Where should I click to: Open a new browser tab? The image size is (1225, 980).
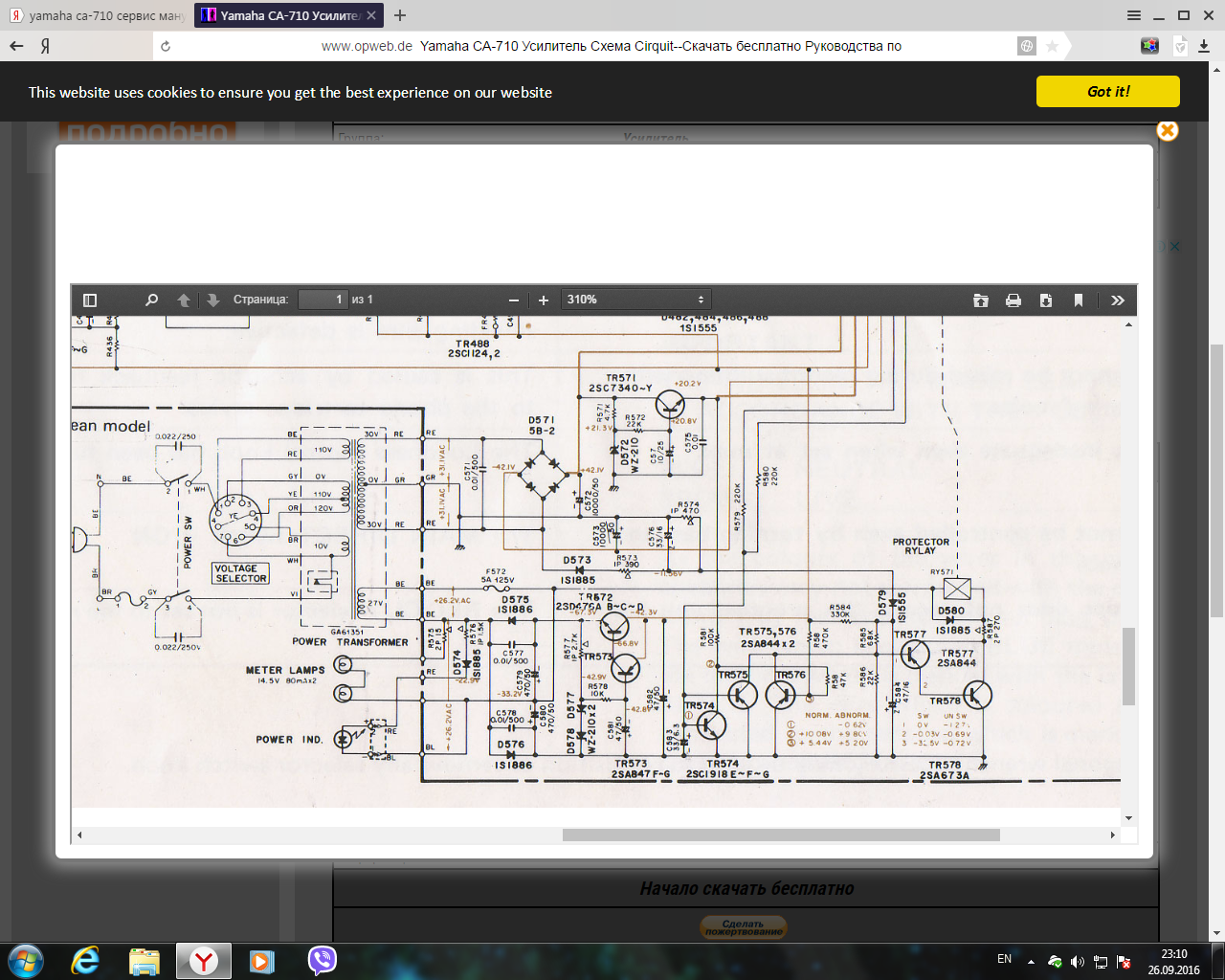[400, 15]
